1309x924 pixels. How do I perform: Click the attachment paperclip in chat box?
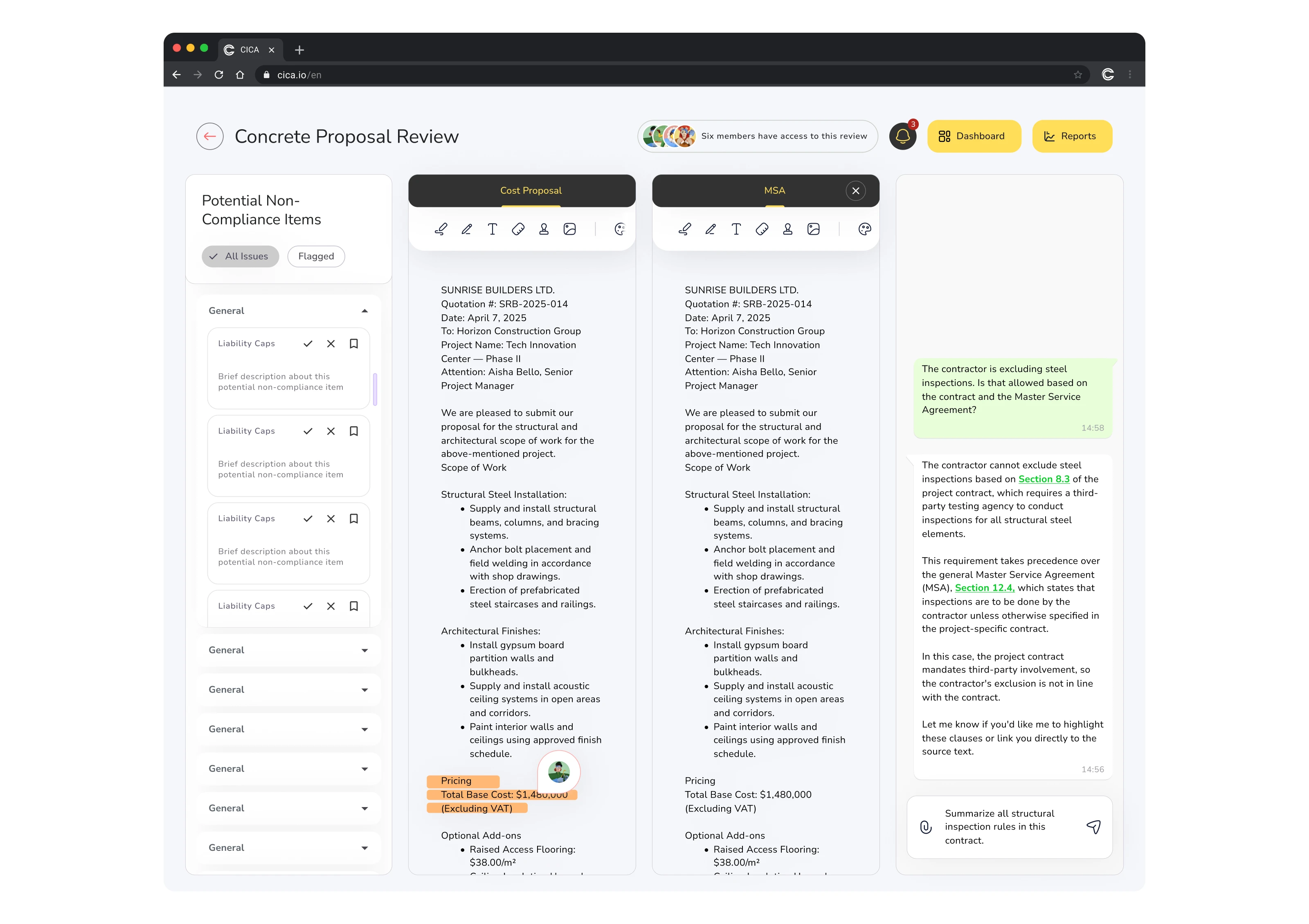tap(926, 827)
